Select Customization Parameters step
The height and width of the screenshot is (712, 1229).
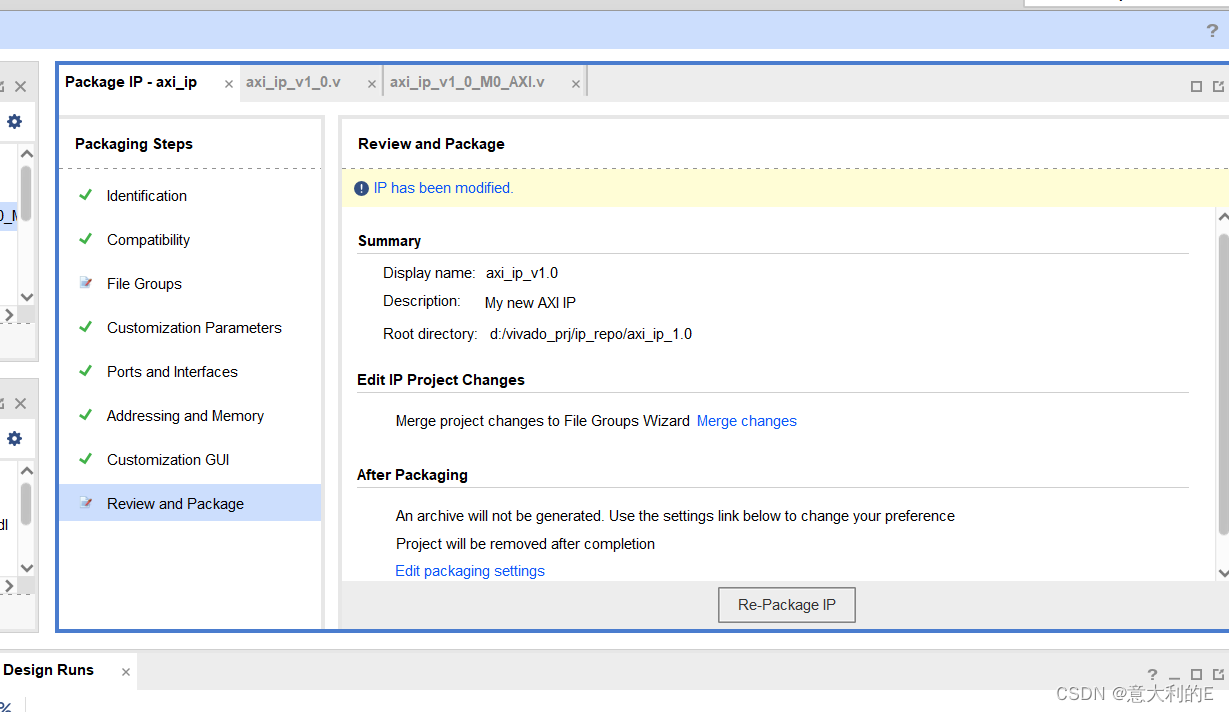coord(194,328)
